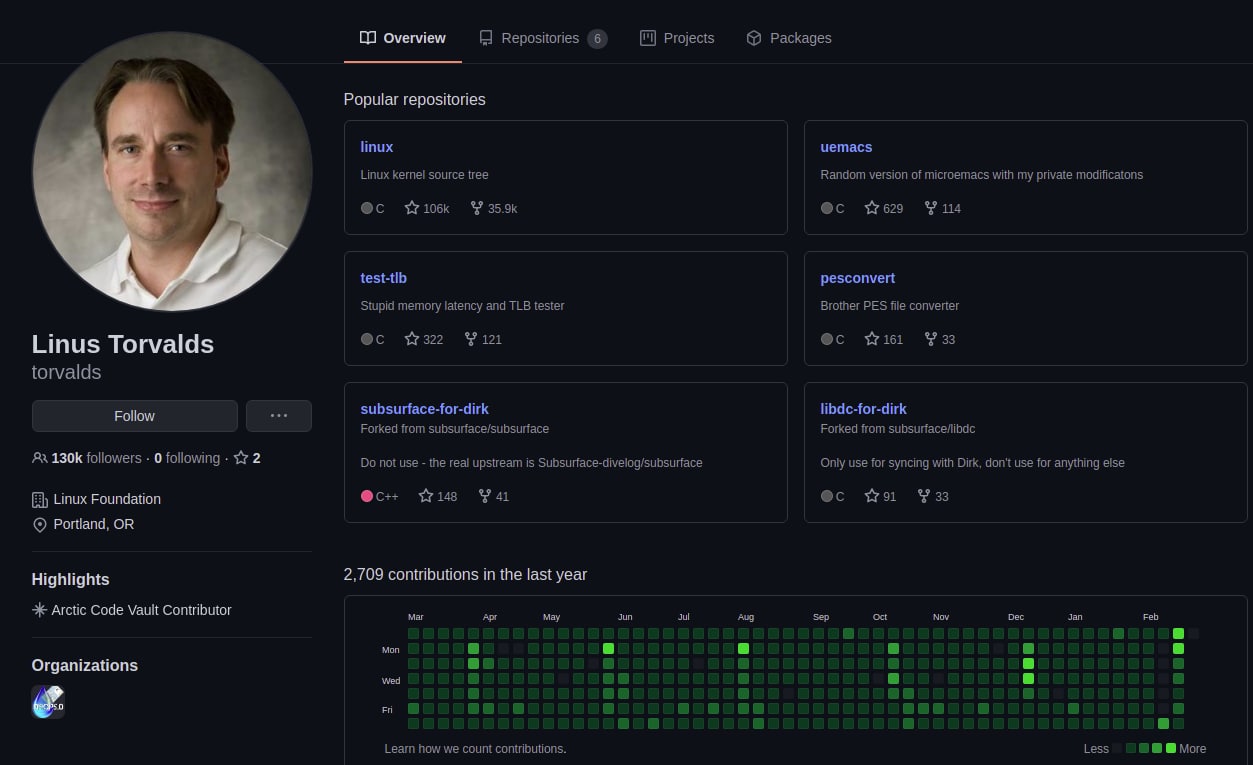This screenshot has height=765, width=1253.
Task: Click the gray C language dot for linux
Action: pyautogui.click(x=367, y=208)
